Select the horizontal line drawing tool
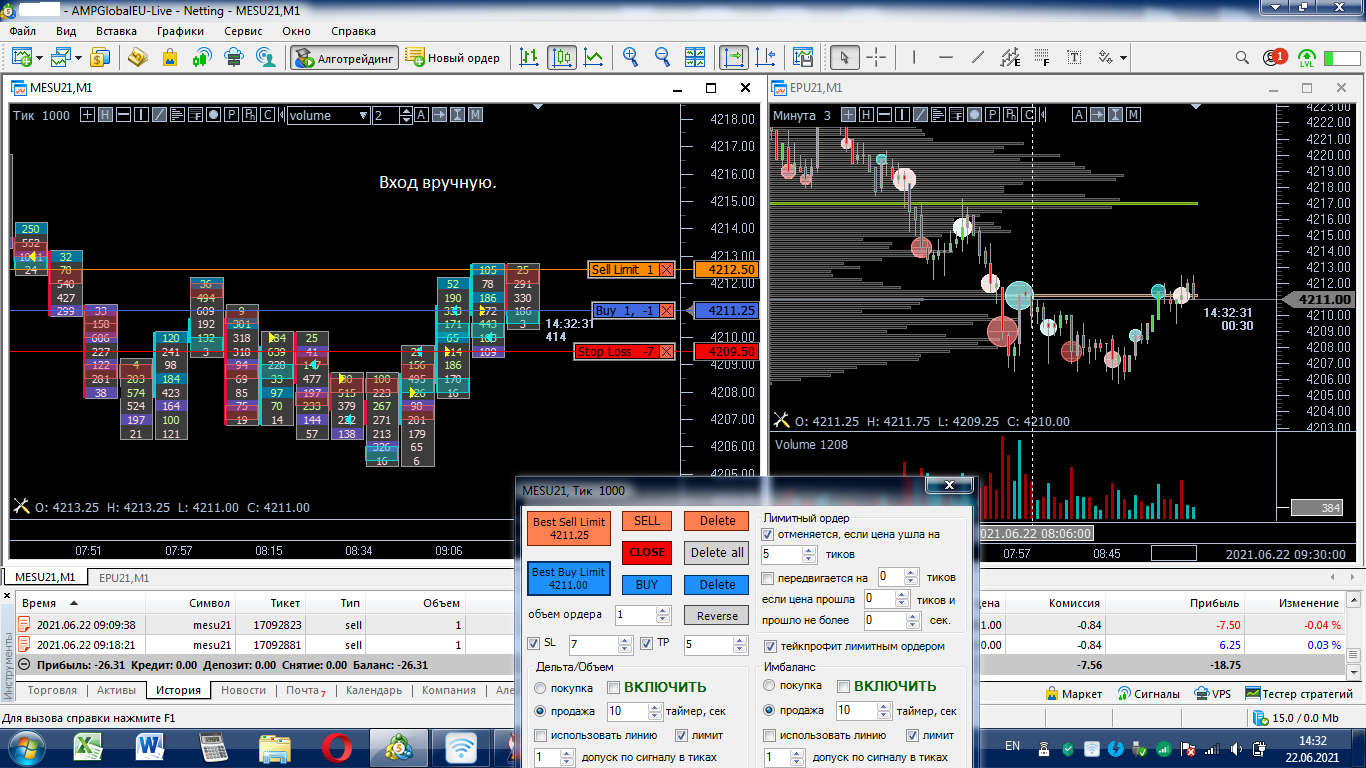The image size is (1366, 768). click(x=945, y=58)
